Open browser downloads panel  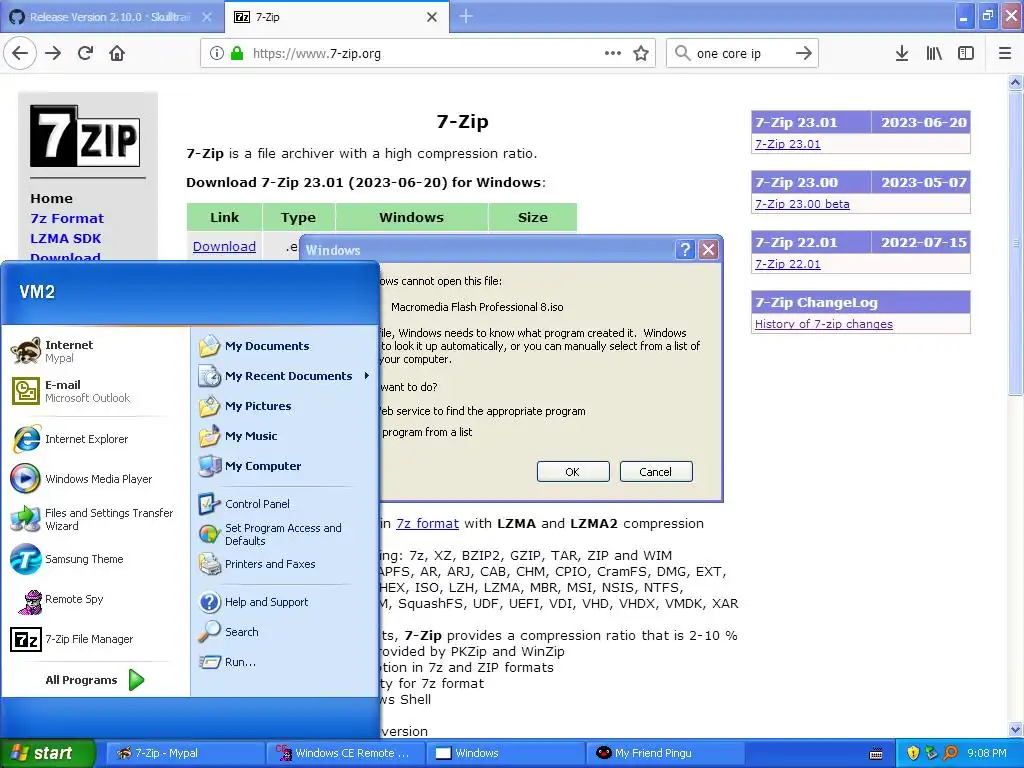(902, 54)
